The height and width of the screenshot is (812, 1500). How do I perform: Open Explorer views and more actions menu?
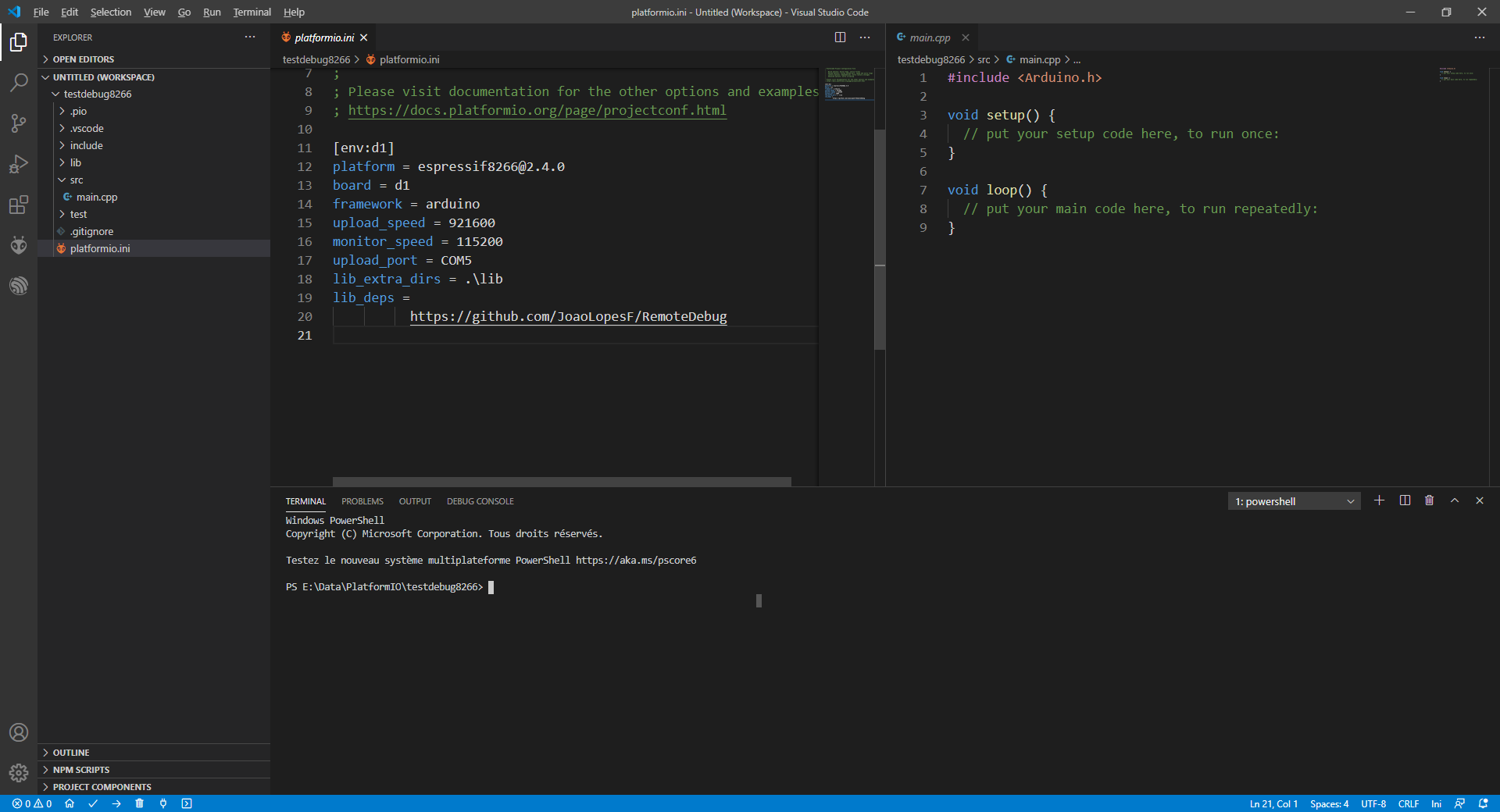point(250,37)
